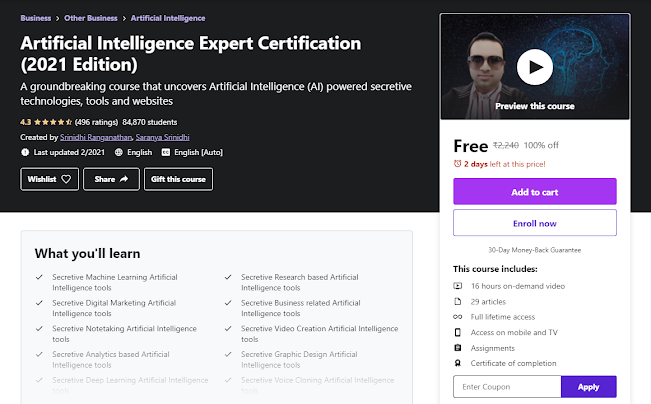Click the 29 articles text
651x404 pixels.
tap(488, 301)
